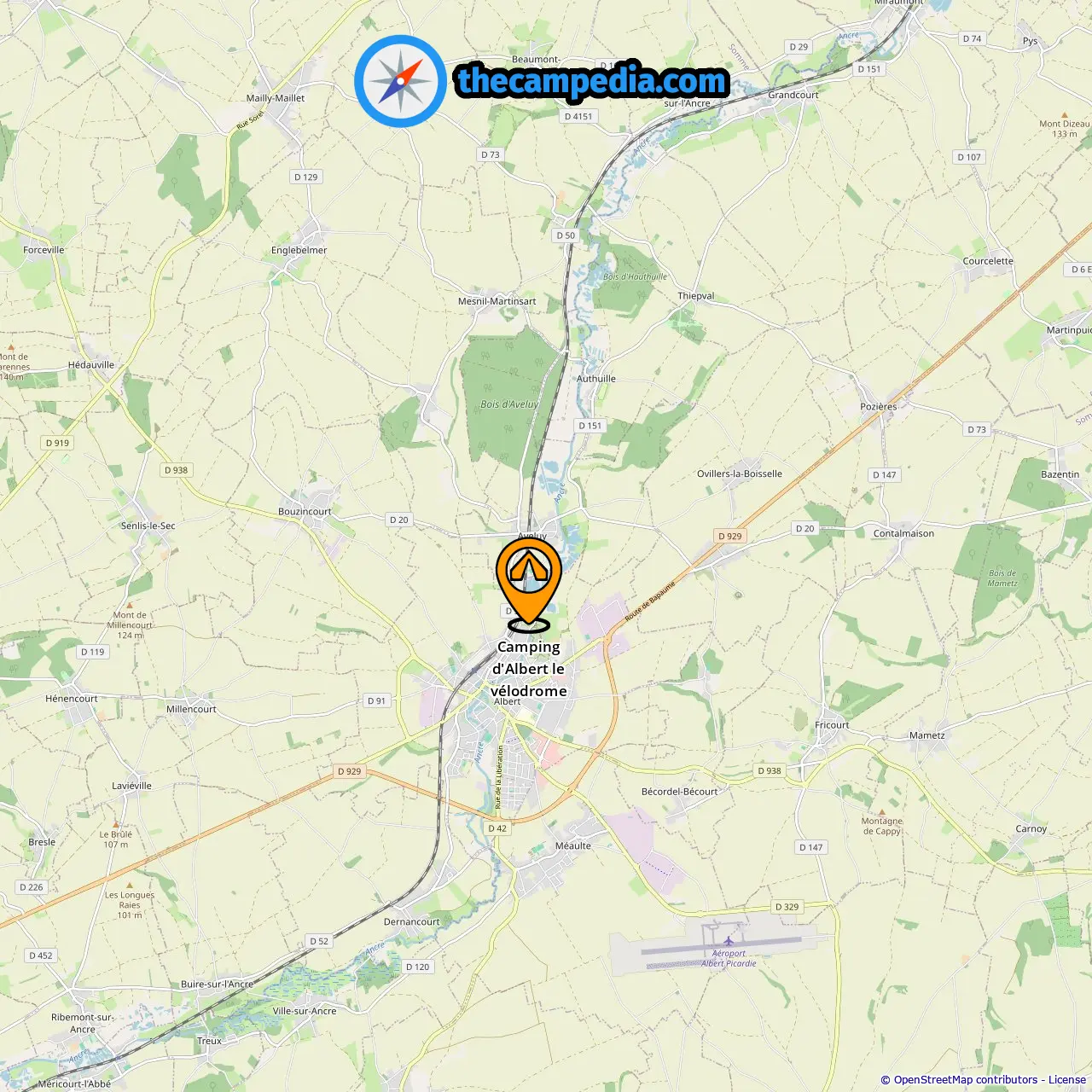Screen dimensions: 1092x1092
Task: Click the Mailly-Maillet town label
Action: tap(276, 98)
